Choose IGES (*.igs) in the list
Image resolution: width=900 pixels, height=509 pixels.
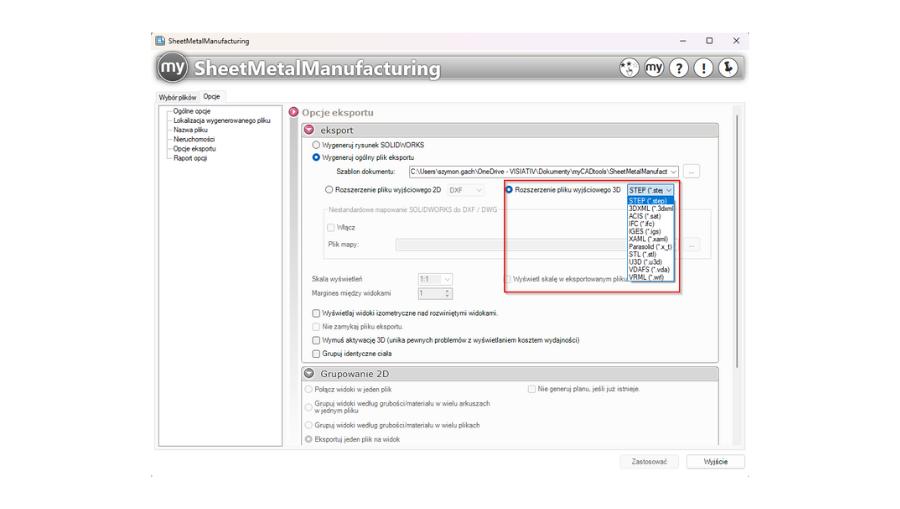(650, 231)
